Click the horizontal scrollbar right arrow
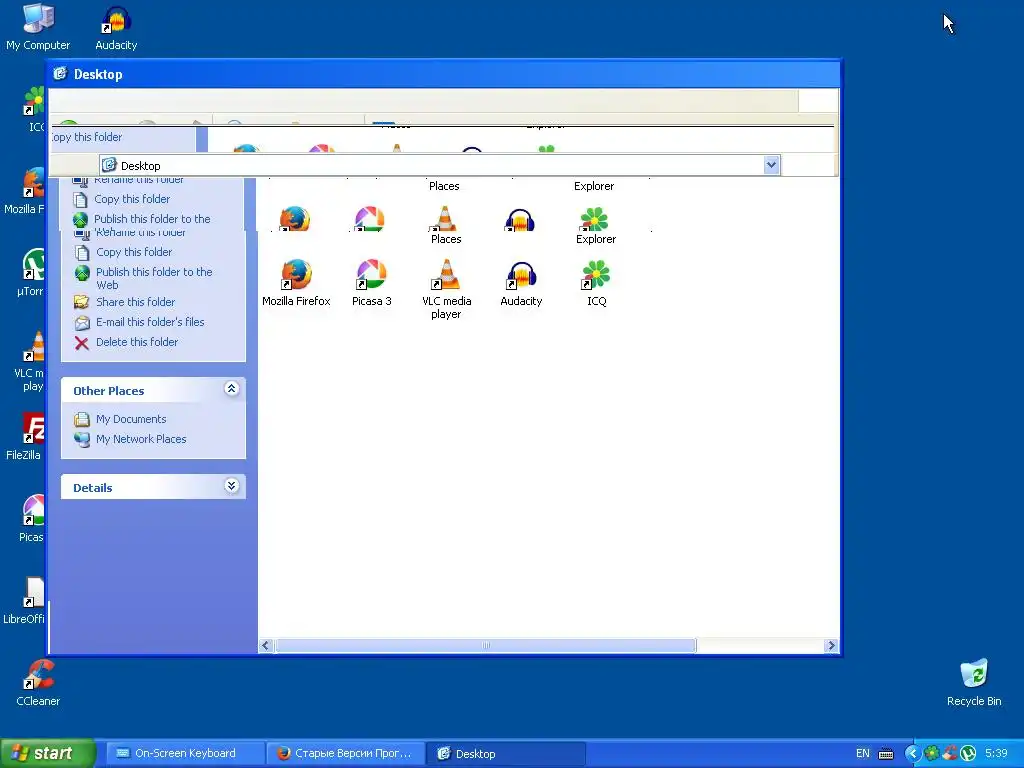Screen dimensions: 1024x768 coord(831,645)
